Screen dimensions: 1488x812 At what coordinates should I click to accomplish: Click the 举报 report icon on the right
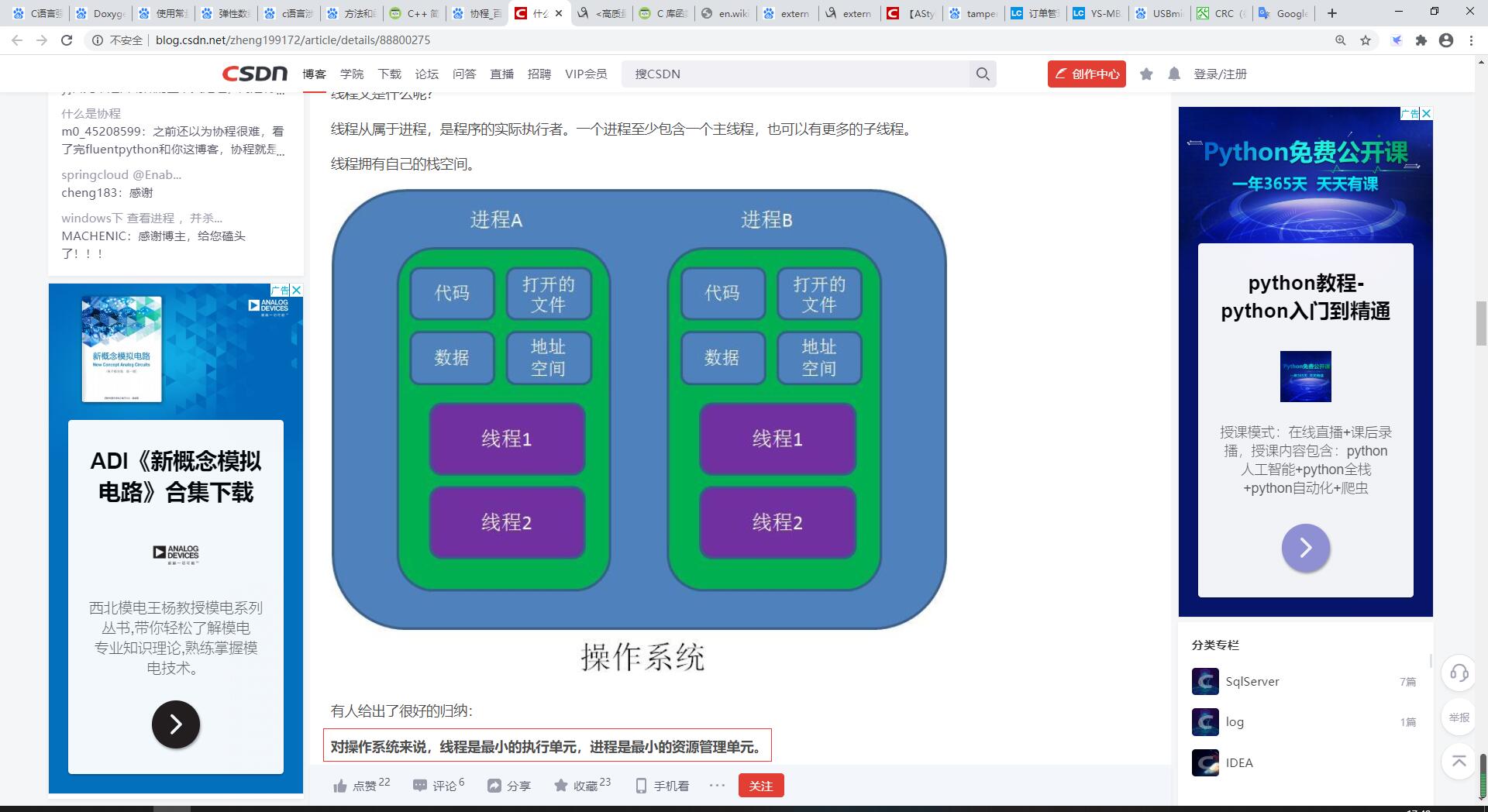[x=1459, y=718]
